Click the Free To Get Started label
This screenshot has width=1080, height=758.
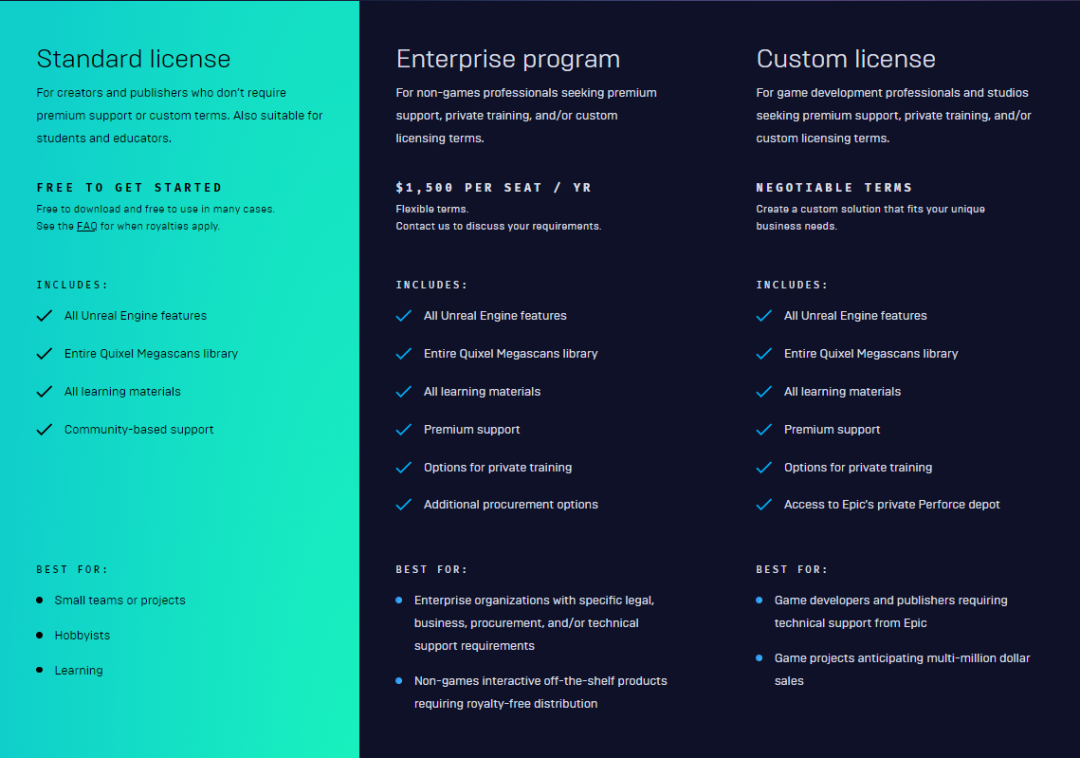129,188
